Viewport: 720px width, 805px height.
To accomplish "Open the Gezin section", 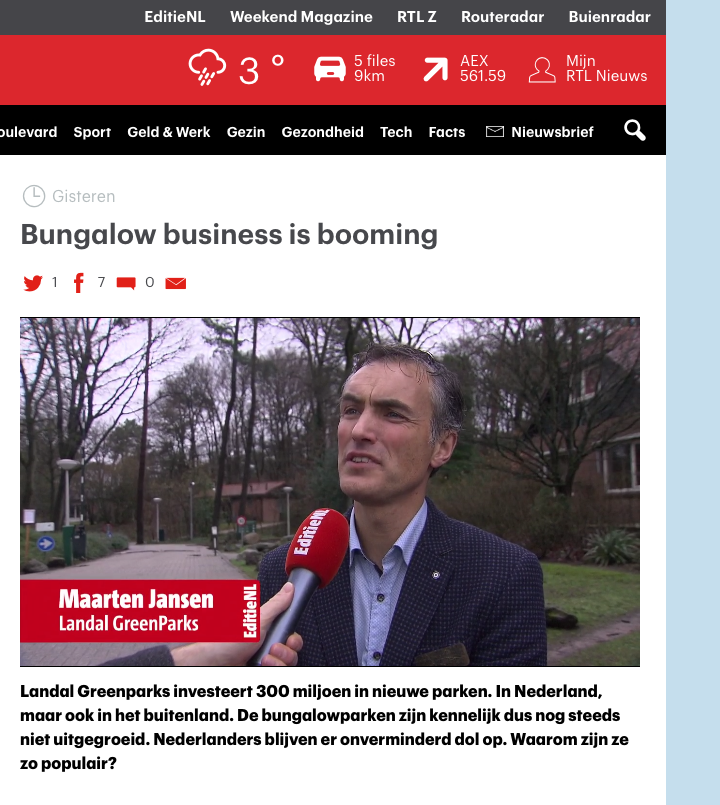I will click(246, 132).
